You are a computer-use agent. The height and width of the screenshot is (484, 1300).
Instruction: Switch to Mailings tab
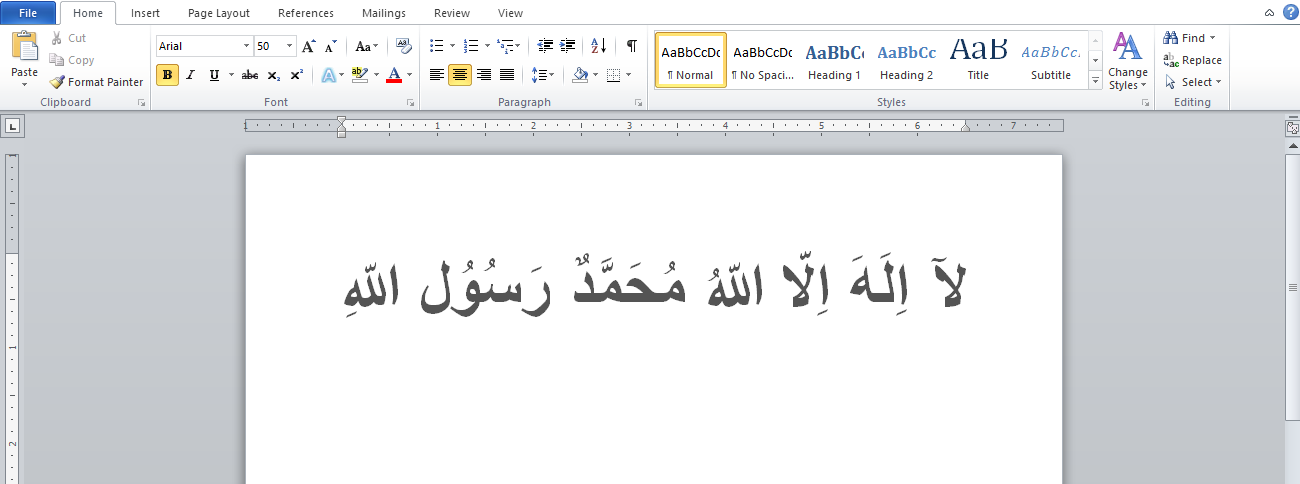click(385, 13)
